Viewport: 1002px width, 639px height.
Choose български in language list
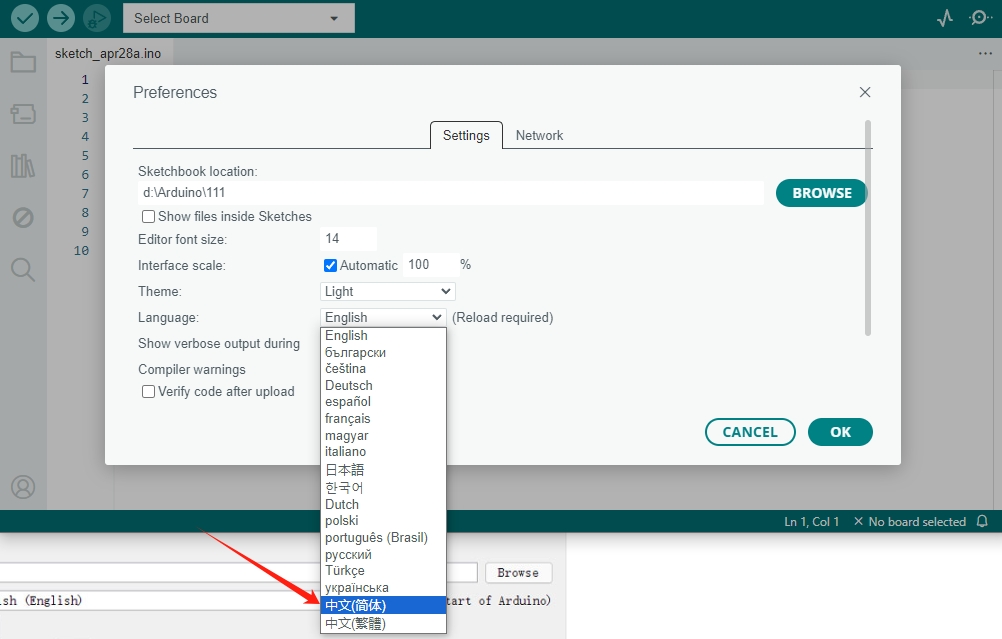[383, 352]
